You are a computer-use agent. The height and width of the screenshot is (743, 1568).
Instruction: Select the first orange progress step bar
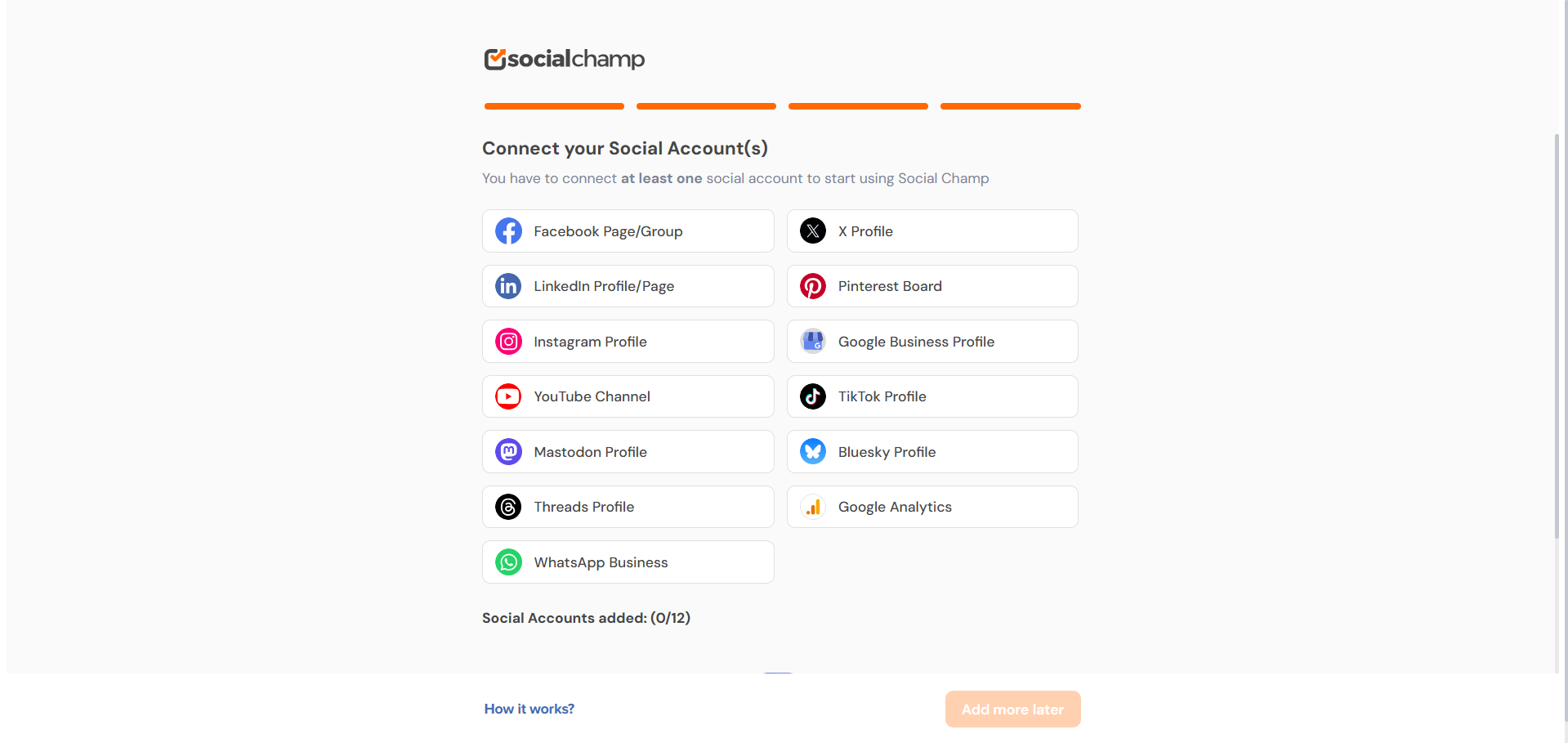click(554, 106)
